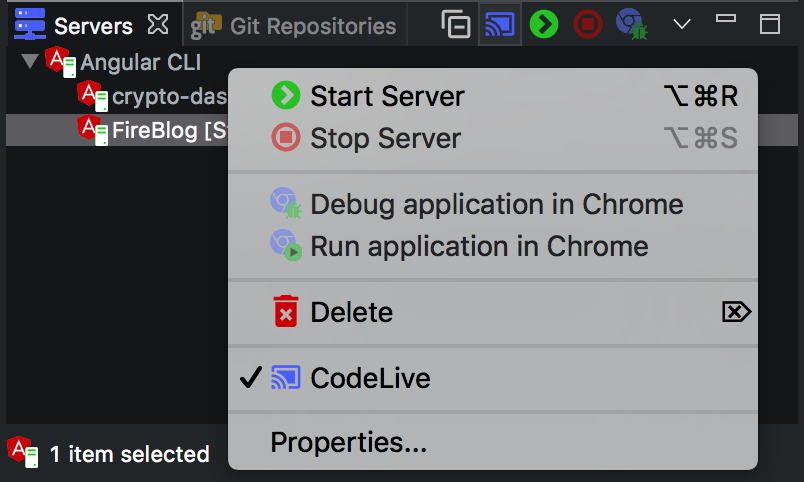The height and width of the screenshot is (482, 804).
Task: Click the Servers tab icon
Action: click(30, 24)
